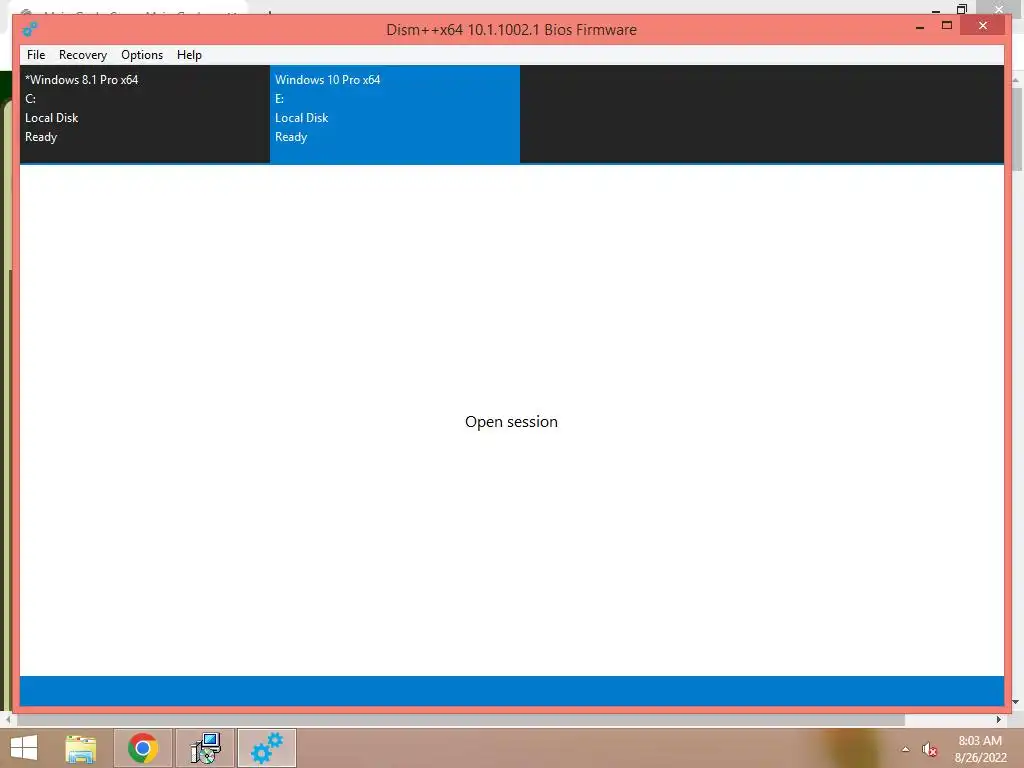The height and width of the screenshot is (768, 1024).
Task: Show hidden system tray icons
Action: (905, 749)
